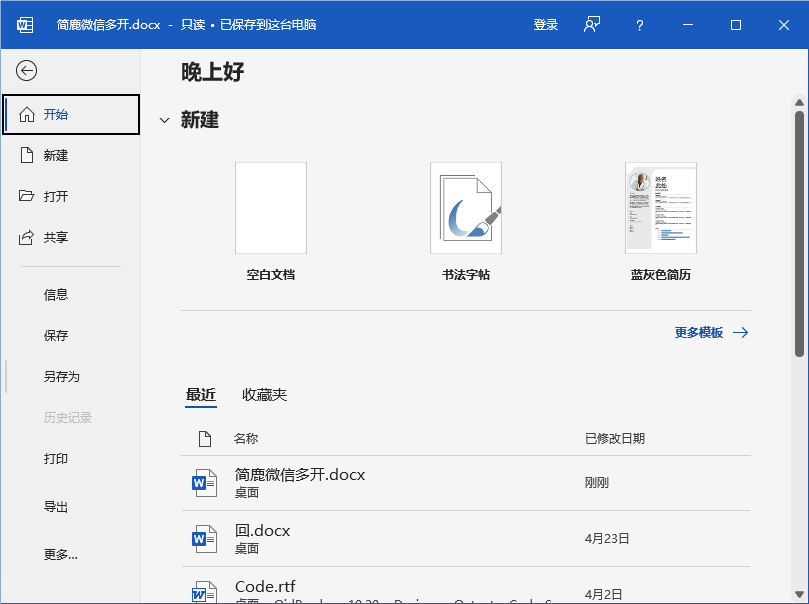Open the 打印 page
Screen dimensions: 809x604
pos(71,458)
